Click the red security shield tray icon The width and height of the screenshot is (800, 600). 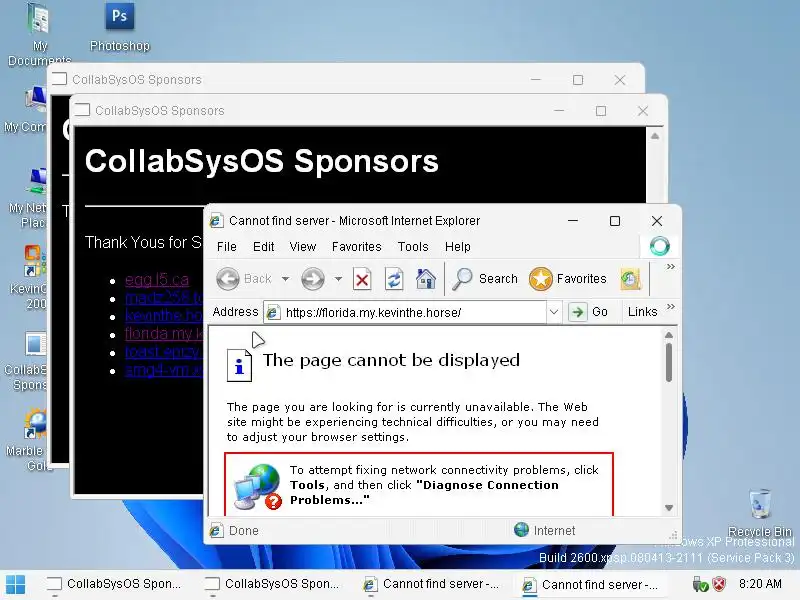pyautogui.click(x=719, y=584)
